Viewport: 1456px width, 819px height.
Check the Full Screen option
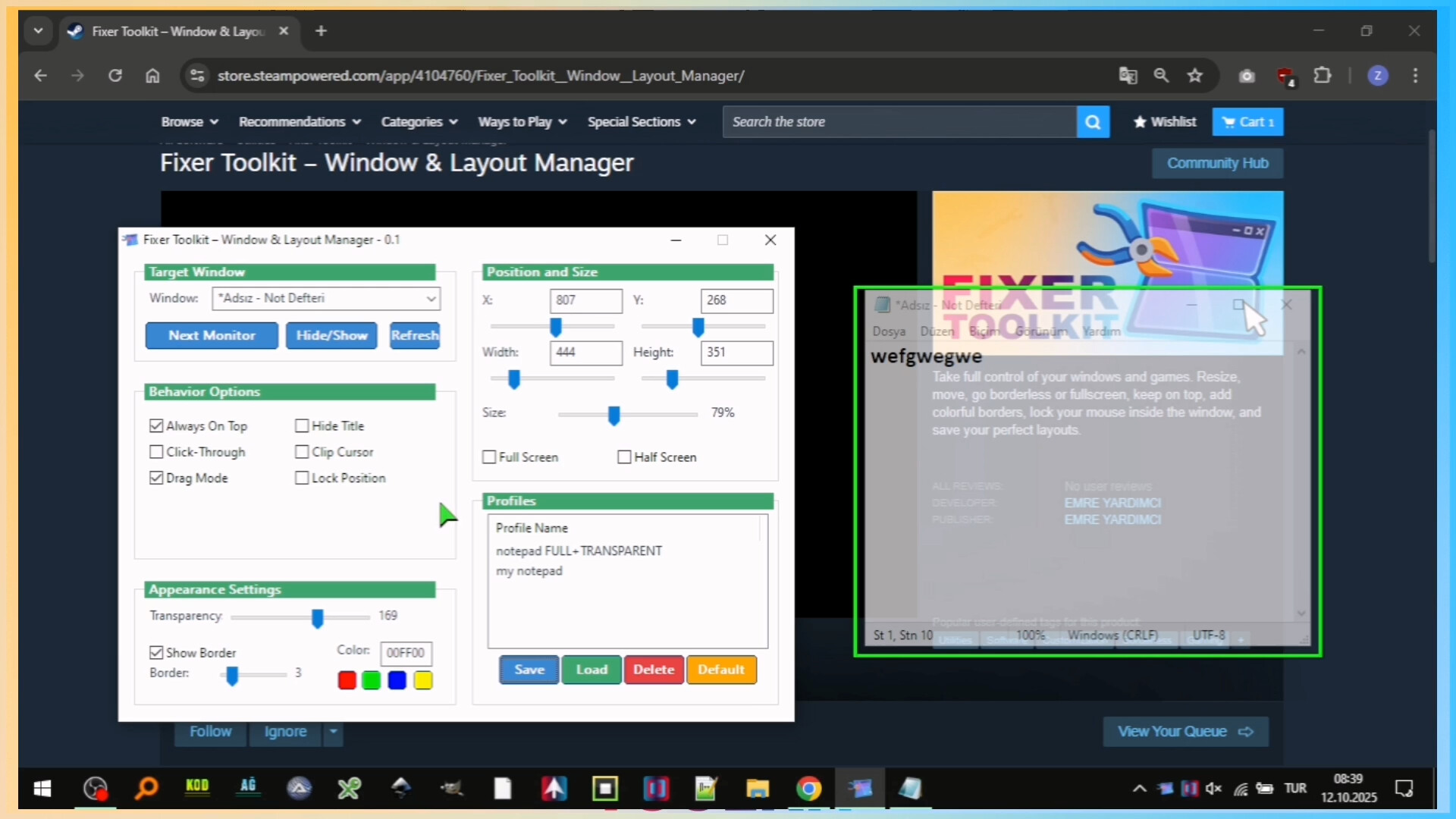pyautogui.click(x=490, y=457)
